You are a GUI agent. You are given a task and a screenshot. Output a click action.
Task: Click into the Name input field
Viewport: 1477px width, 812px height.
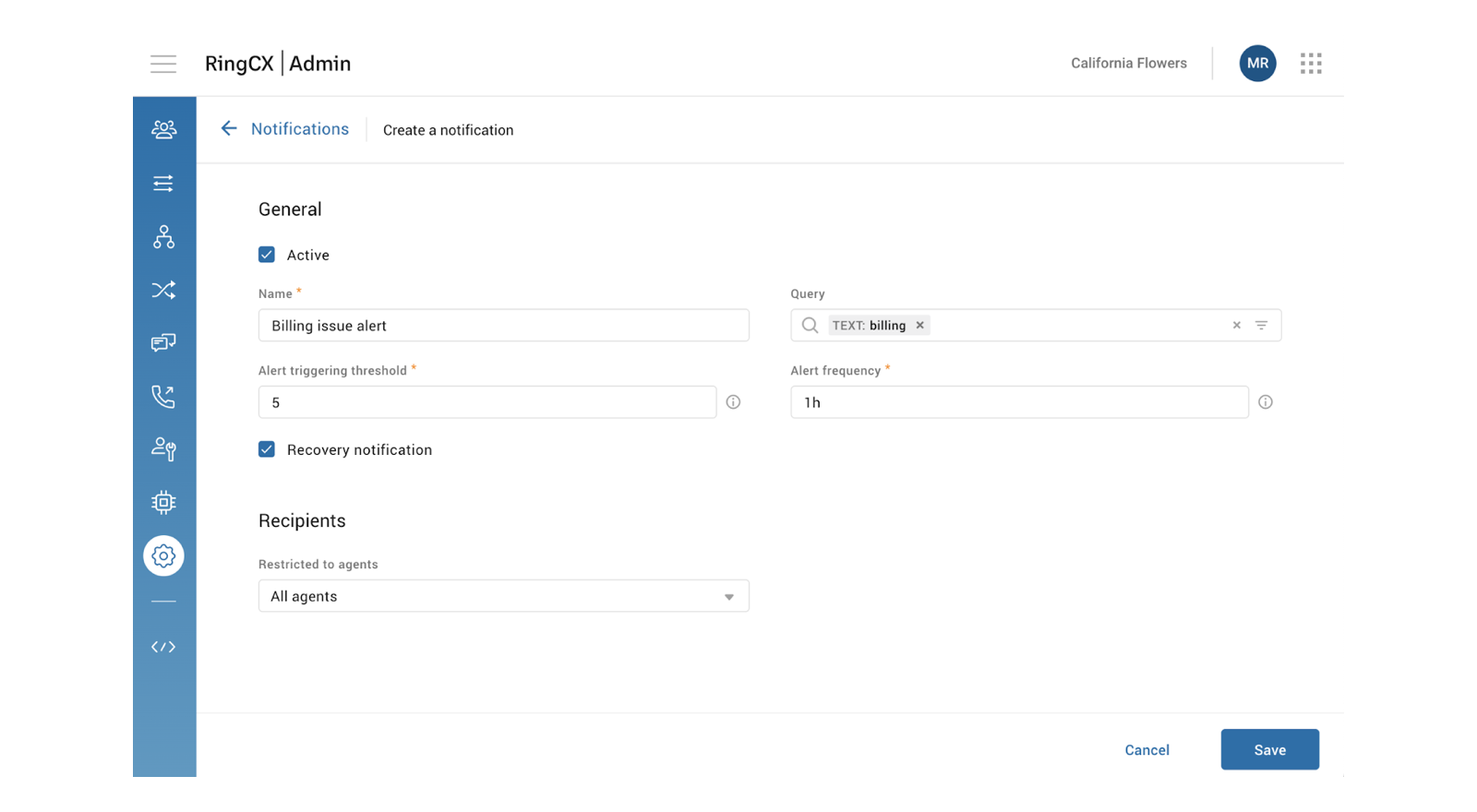click(x=503, y=326)
